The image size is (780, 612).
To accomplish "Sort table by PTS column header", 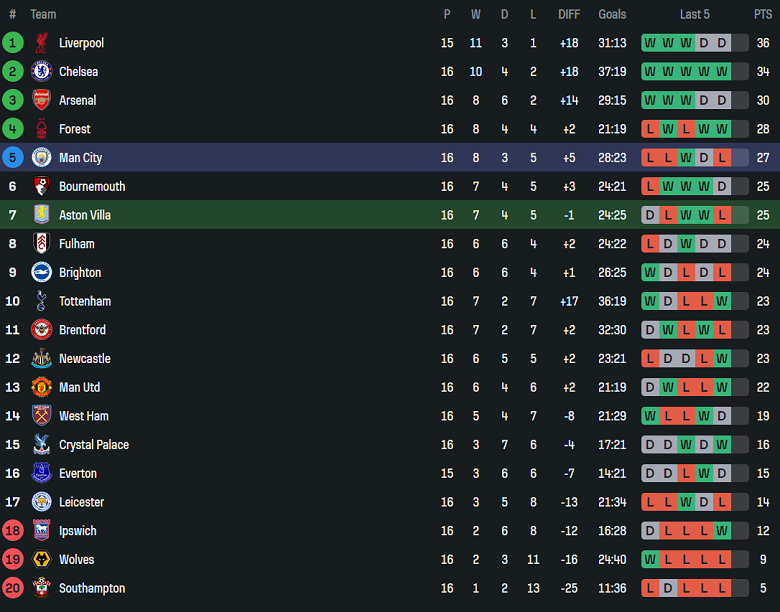I will pos(763,14).
